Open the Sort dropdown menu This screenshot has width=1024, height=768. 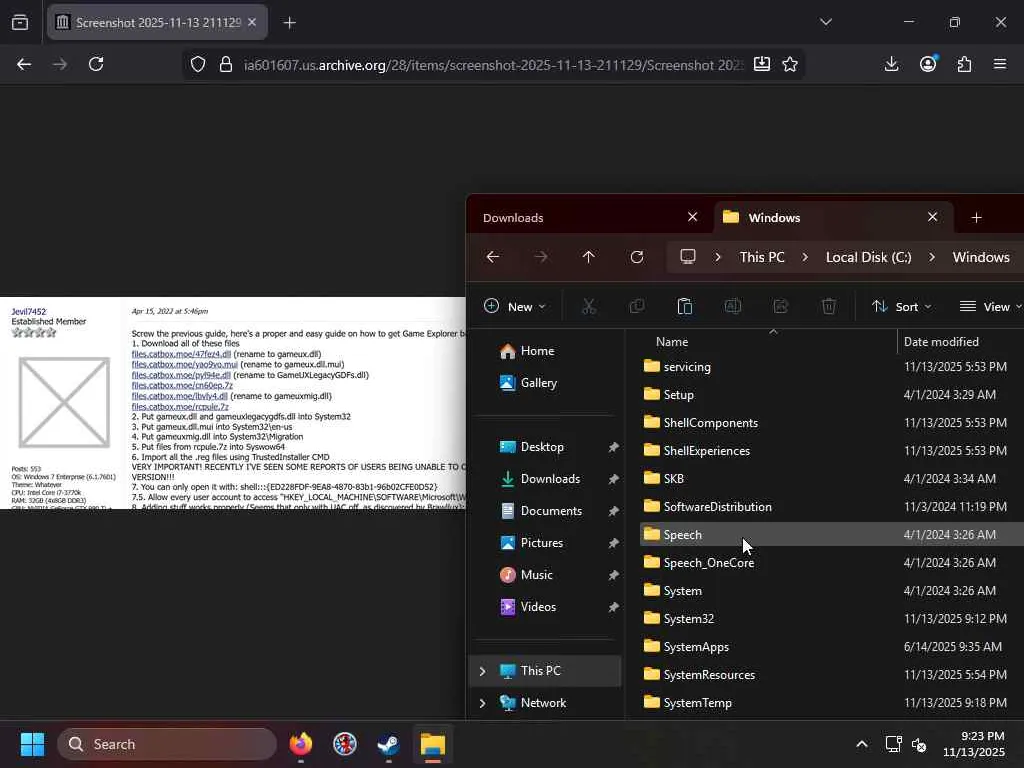[902, 306]
